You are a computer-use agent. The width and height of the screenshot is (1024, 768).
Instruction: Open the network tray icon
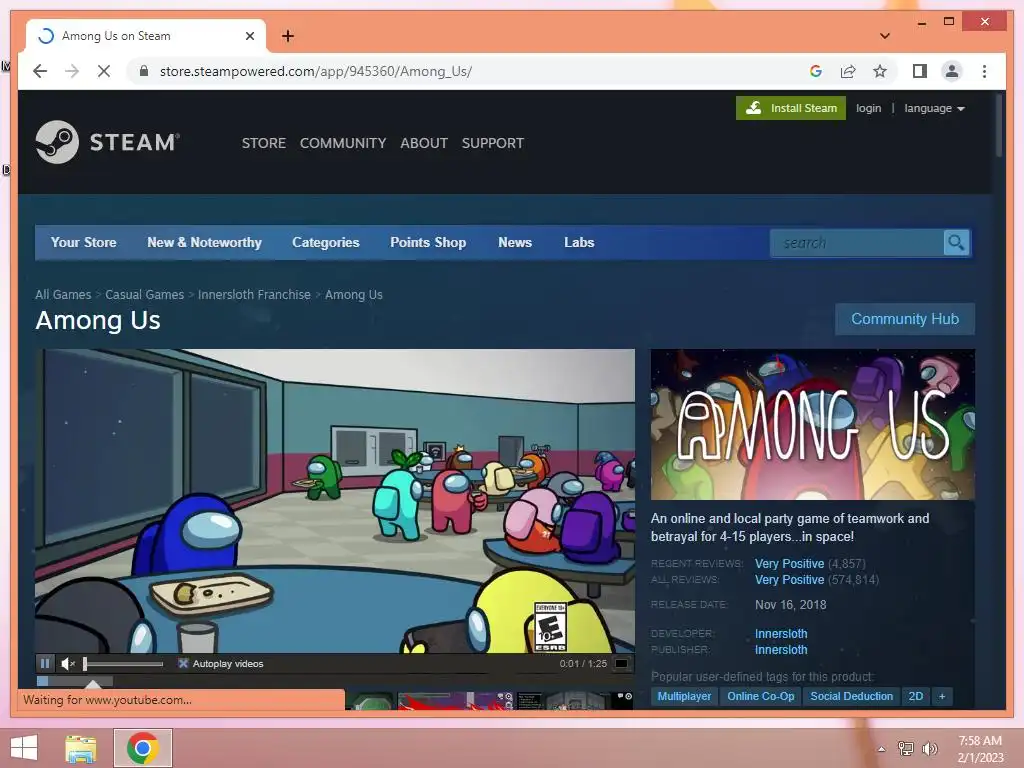click(x=905, y=748)
